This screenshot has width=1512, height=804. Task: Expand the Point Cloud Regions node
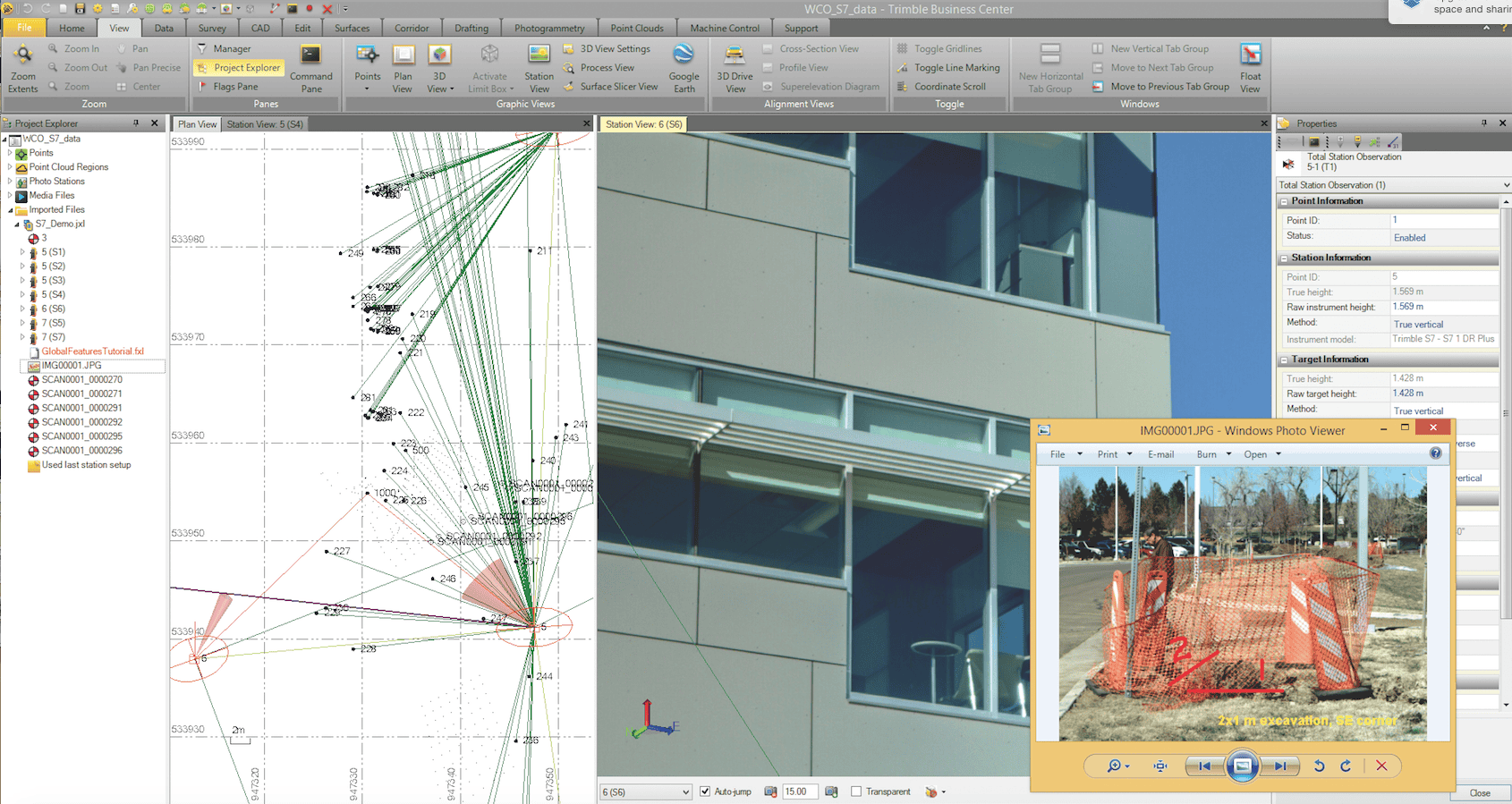coord(10,167)
